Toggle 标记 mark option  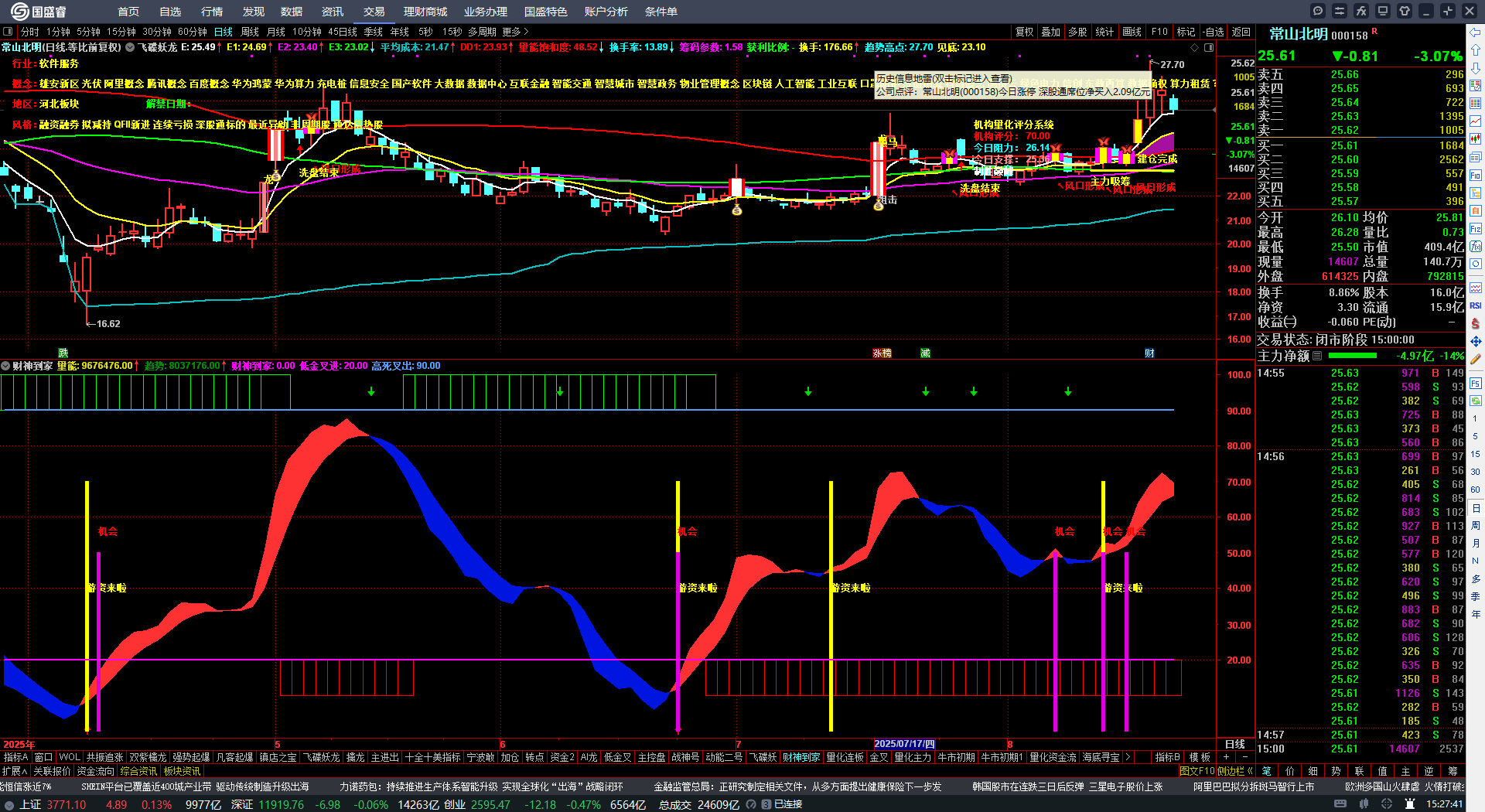(1186, 32)
